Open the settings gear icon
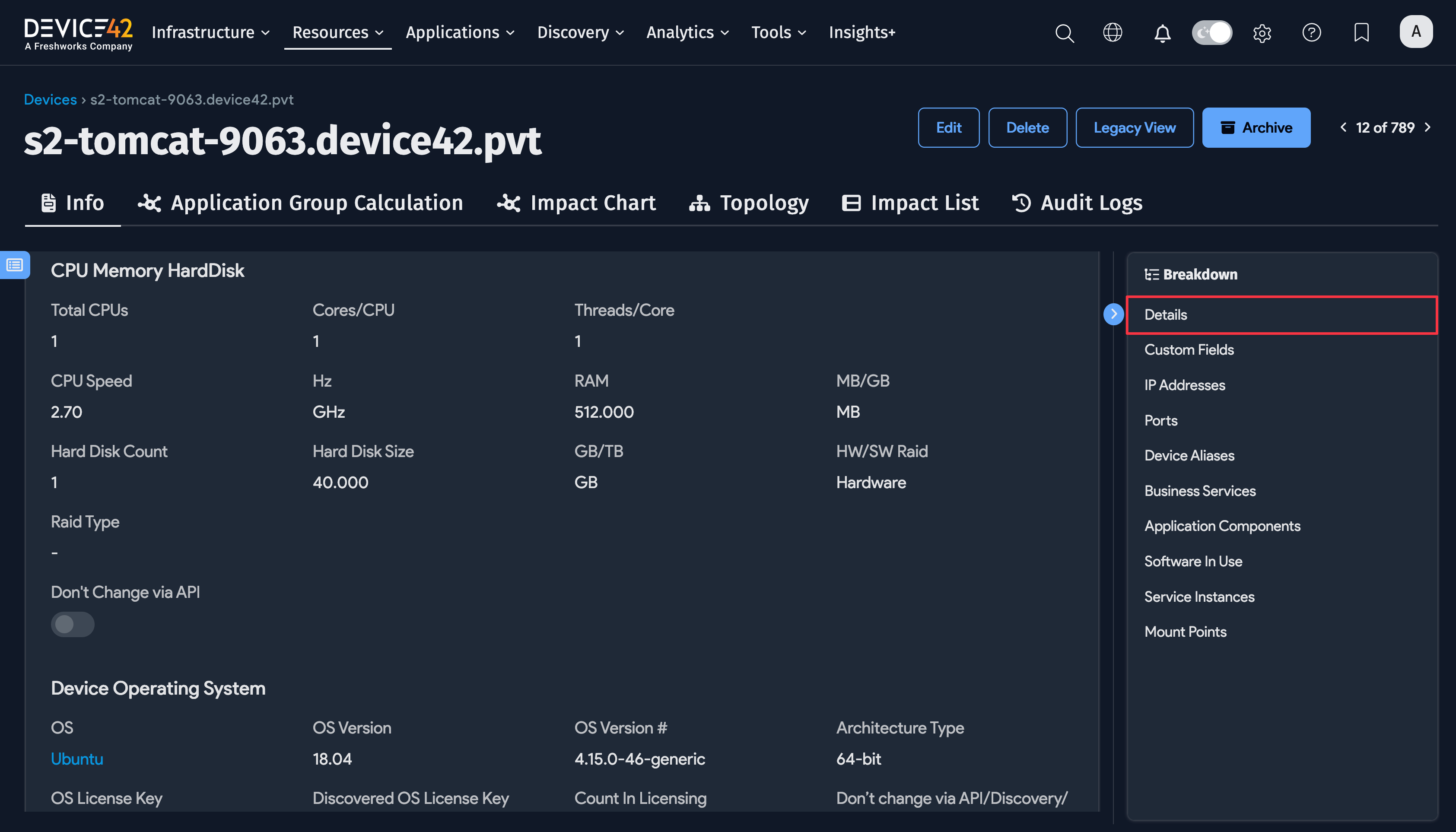Image resolution: width=1456 pixels, height=832 pixels. (1262, 32)
